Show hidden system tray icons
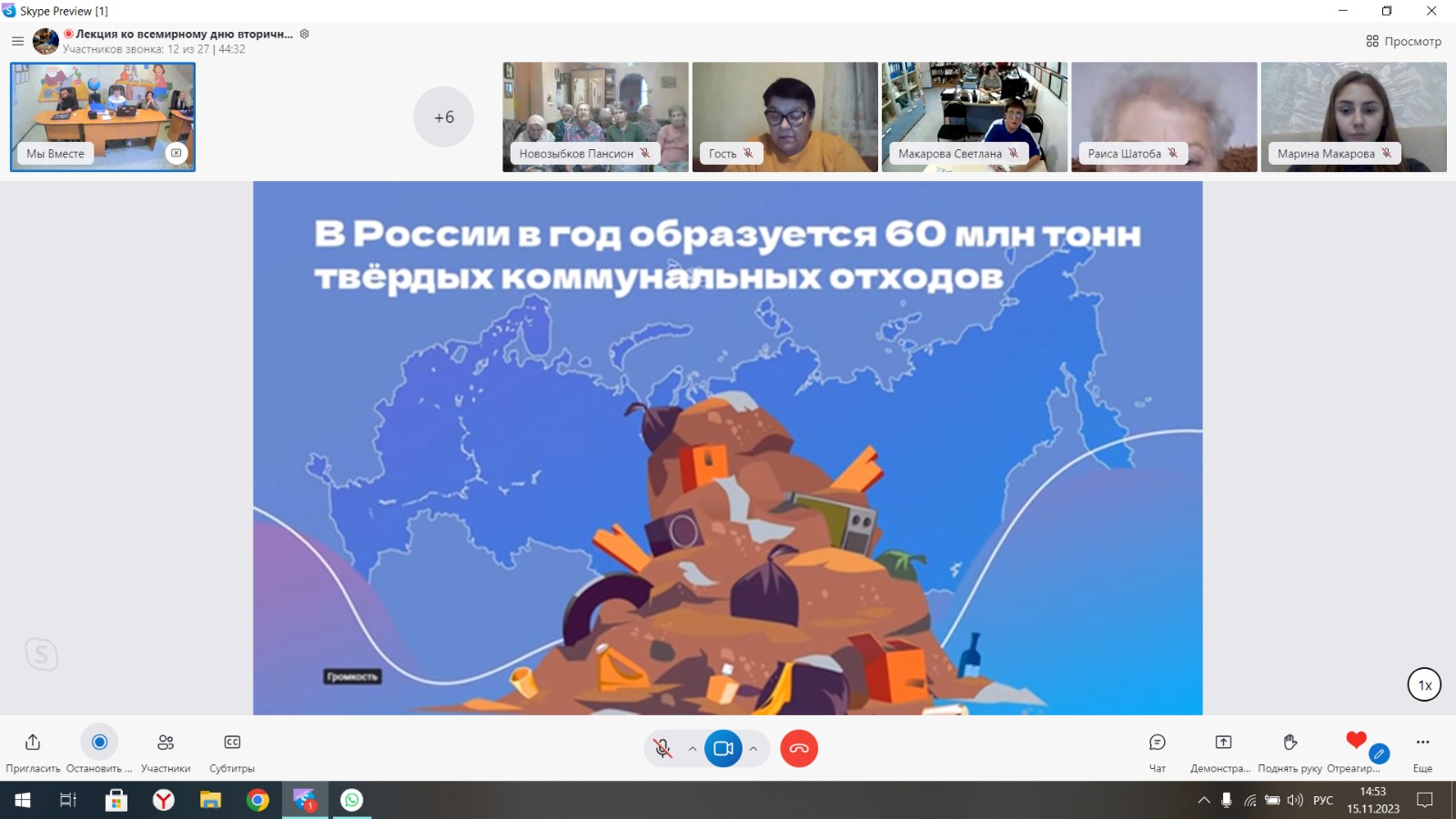Screen dimensions: 1456x819 (1204, 801)
